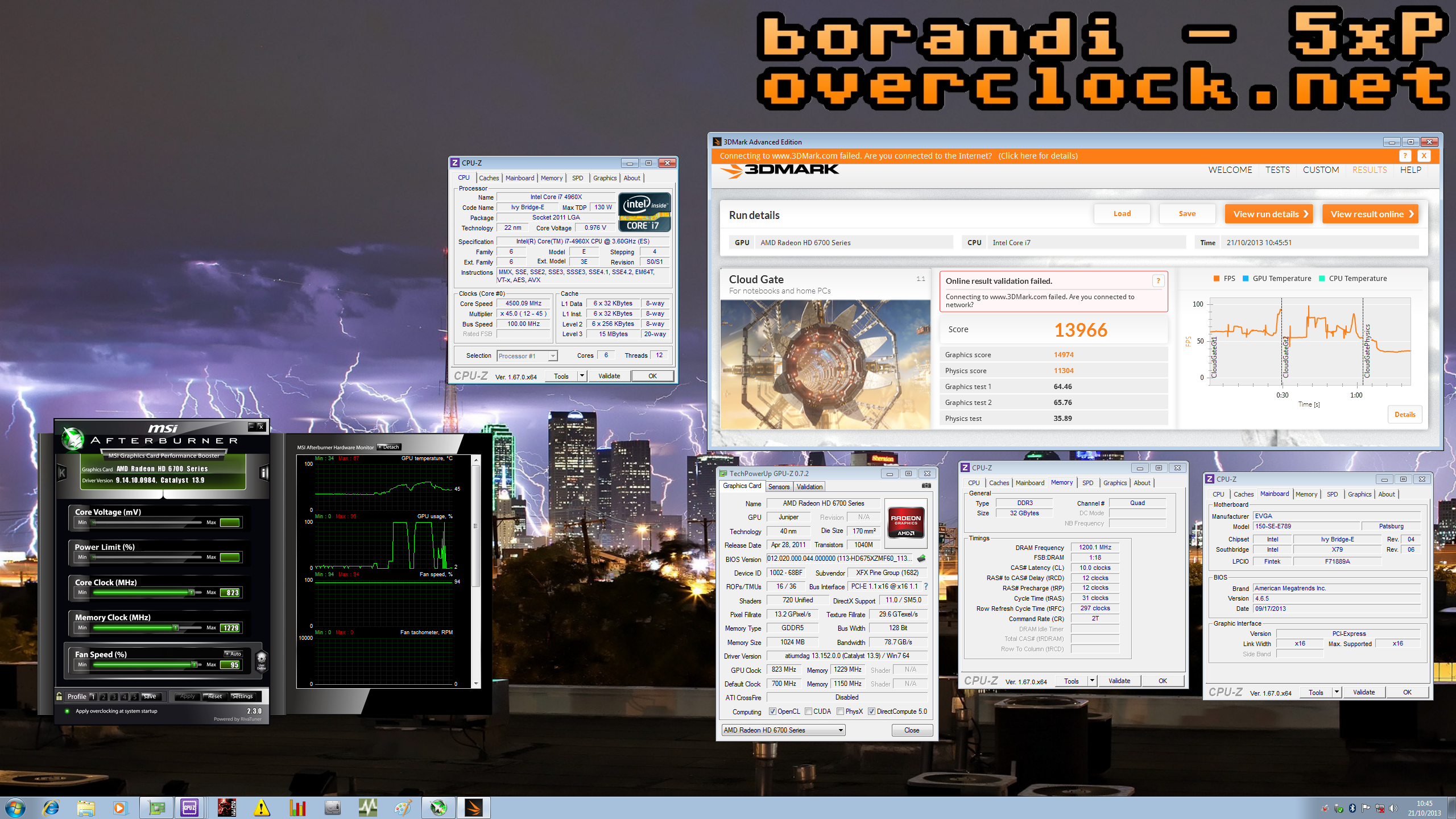Viewport: 1456px width, 819px height.
Task: Click Core Clock 823 value field
Action: pos(231,593)
